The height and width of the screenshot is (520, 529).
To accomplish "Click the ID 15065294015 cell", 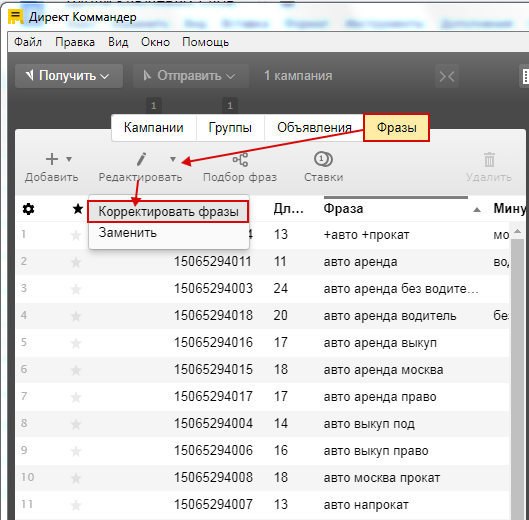I will (x=213, y=370).
